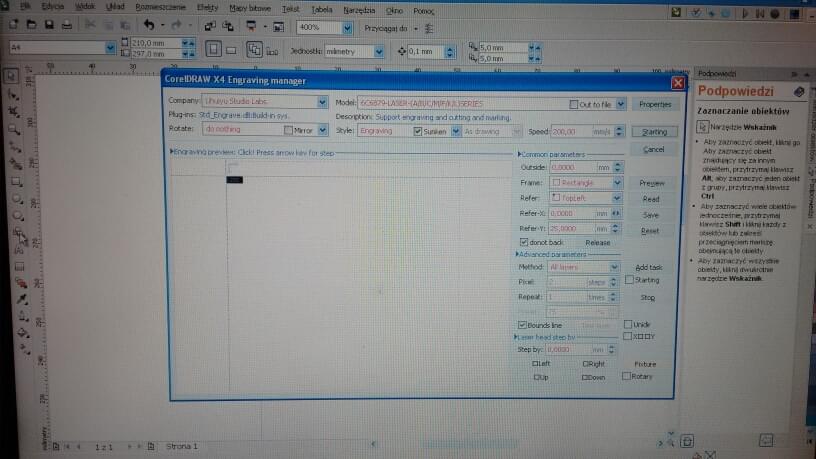Click the Starting button at top right

point(654,132)
